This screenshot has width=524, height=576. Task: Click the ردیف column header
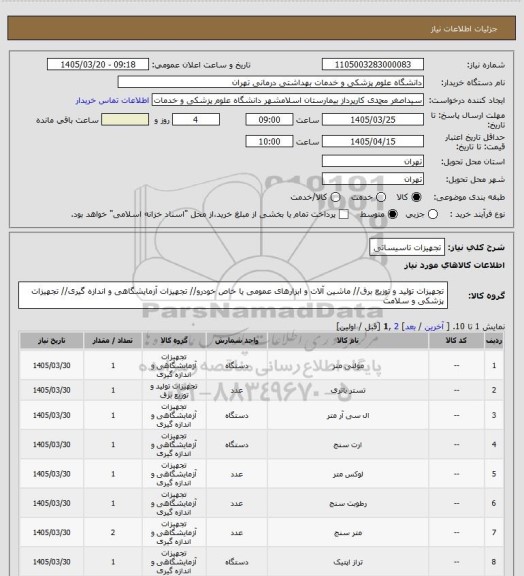coord(494,341)
